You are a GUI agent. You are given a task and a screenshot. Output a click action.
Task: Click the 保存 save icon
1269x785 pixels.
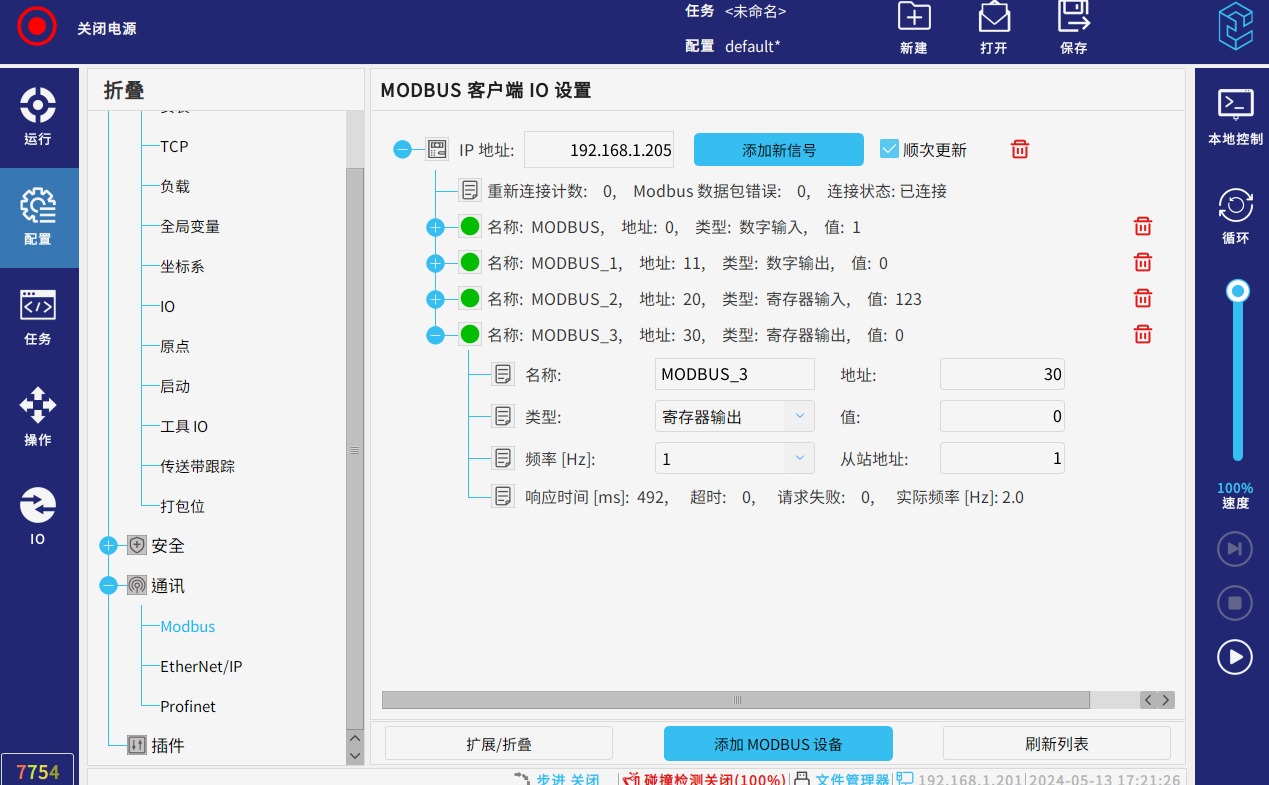pos(1073,18)
